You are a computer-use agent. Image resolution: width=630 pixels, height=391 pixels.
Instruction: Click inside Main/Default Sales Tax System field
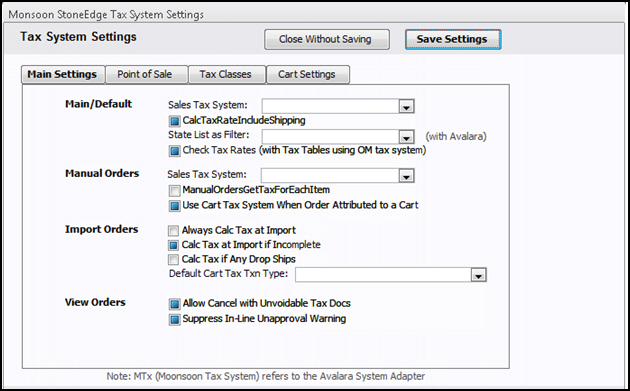[x=331, y=107]
